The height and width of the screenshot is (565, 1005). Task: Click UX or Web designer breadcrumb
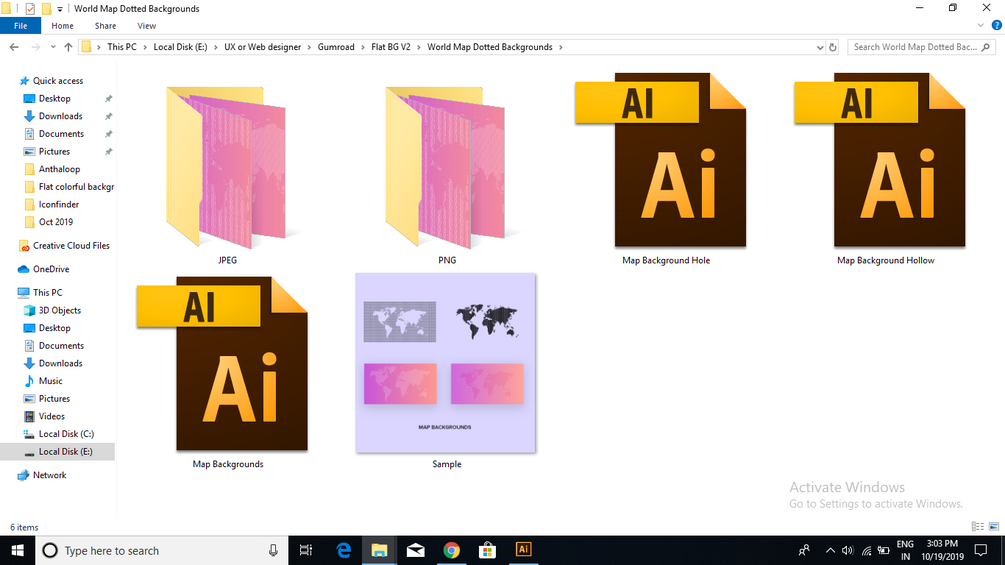coord(262,47)
